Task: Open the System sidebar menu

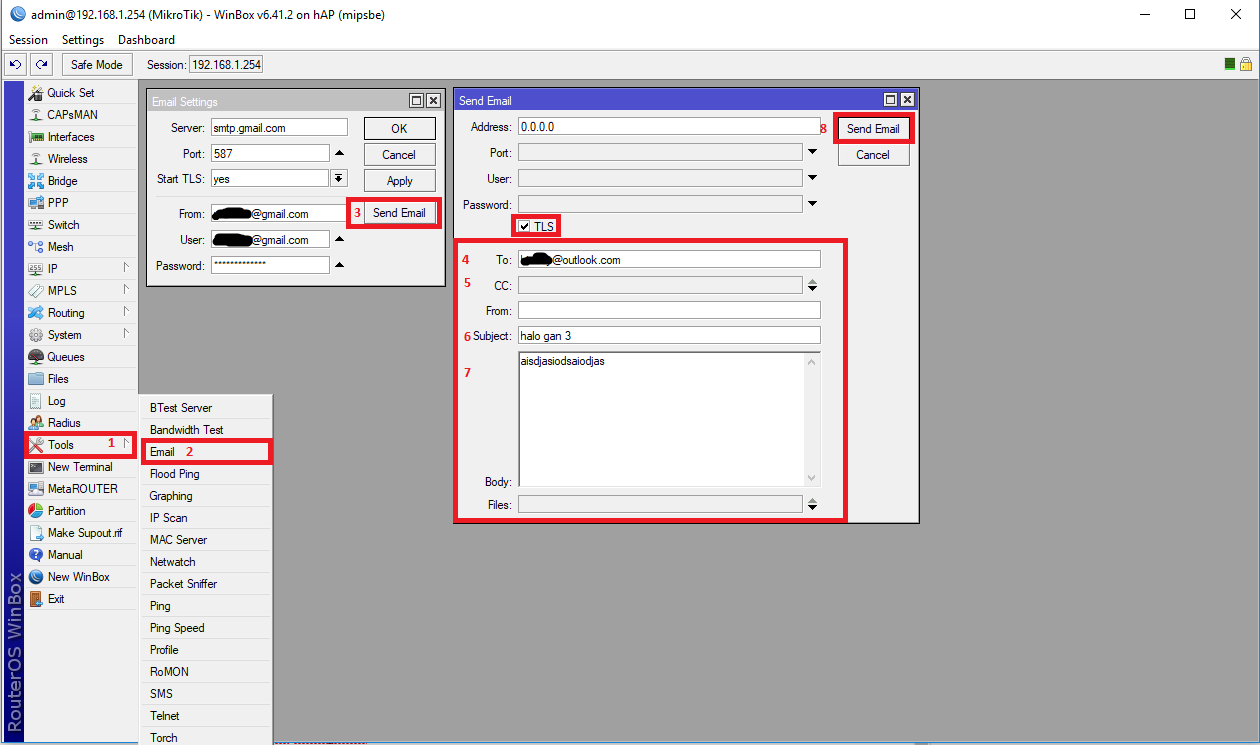Action: (x=80, y=335)
